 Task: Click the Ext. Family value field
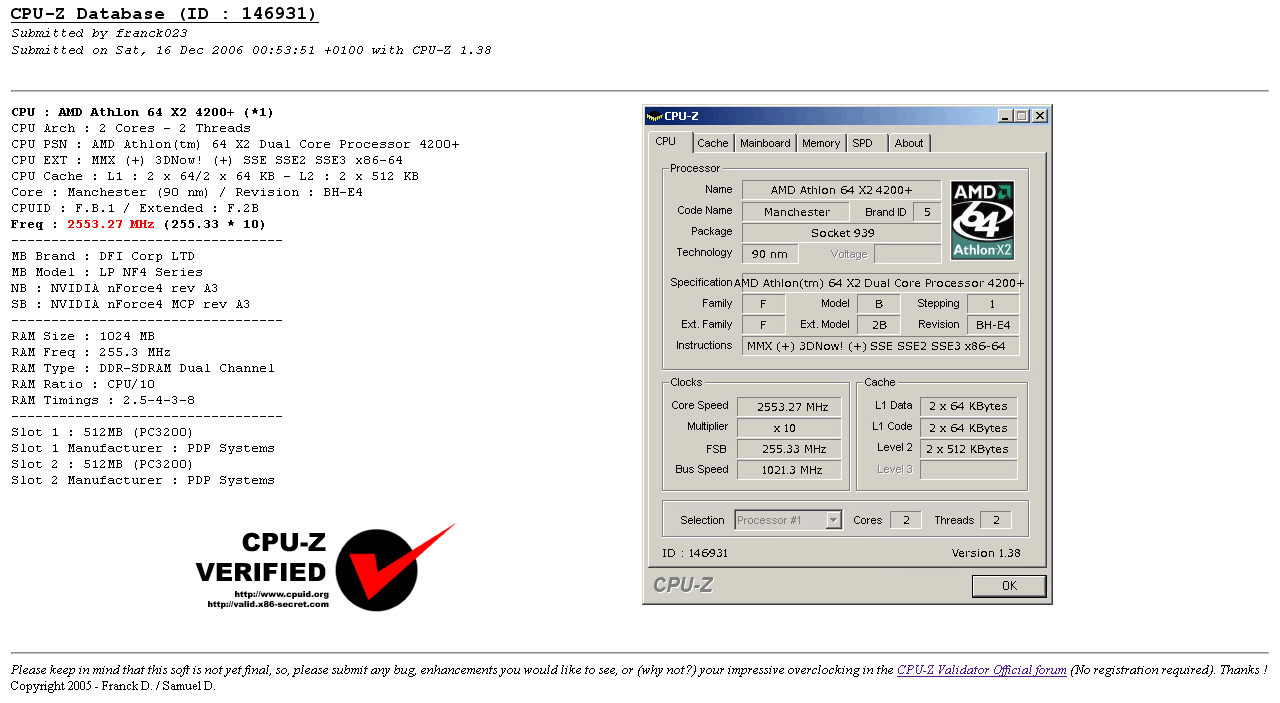(763, 325)
